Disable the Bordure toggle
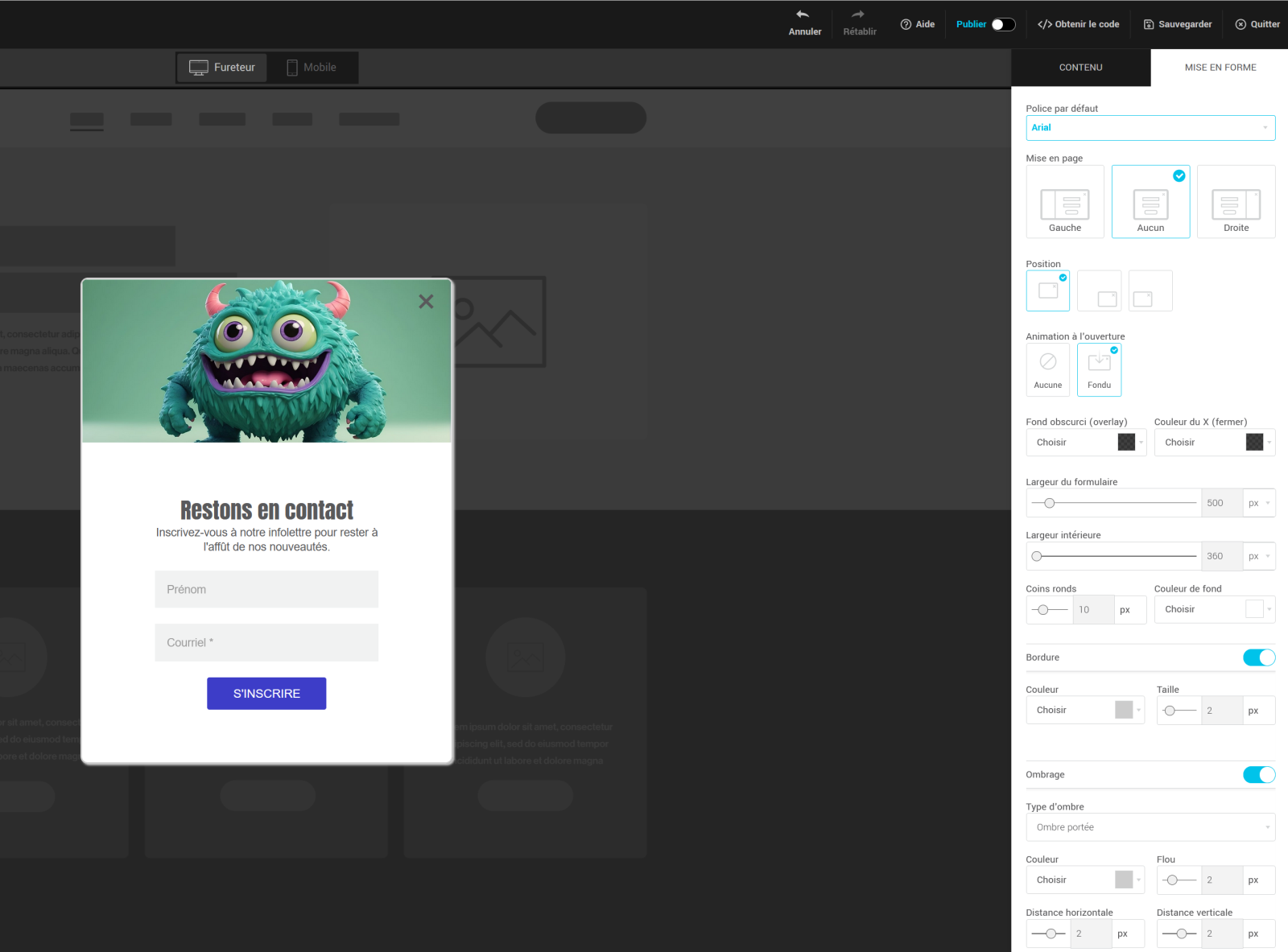1288x952 pixels. 1258,657
